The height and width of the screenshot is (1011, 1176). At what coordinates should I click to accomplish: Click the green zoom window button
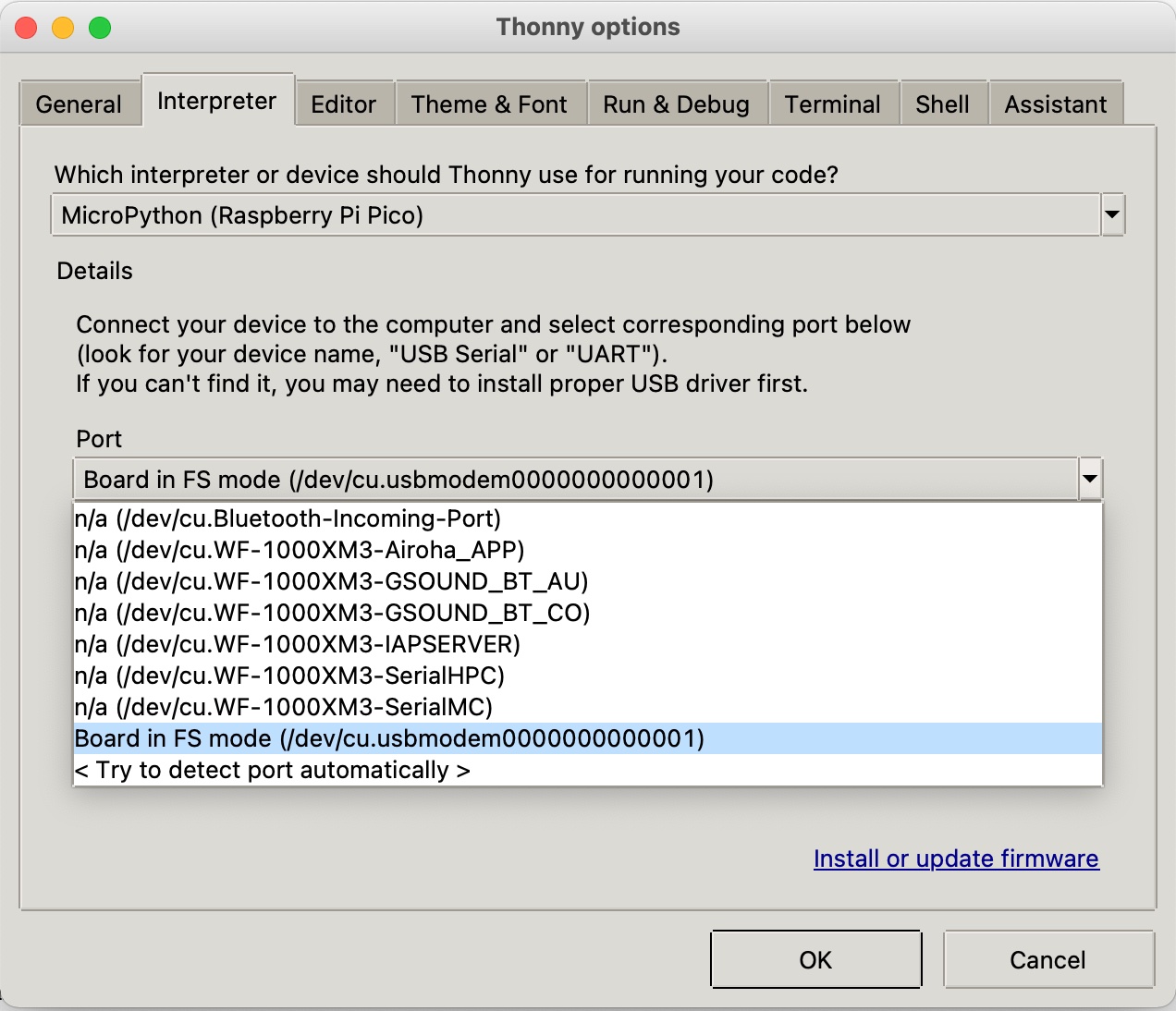click(100, 28)
